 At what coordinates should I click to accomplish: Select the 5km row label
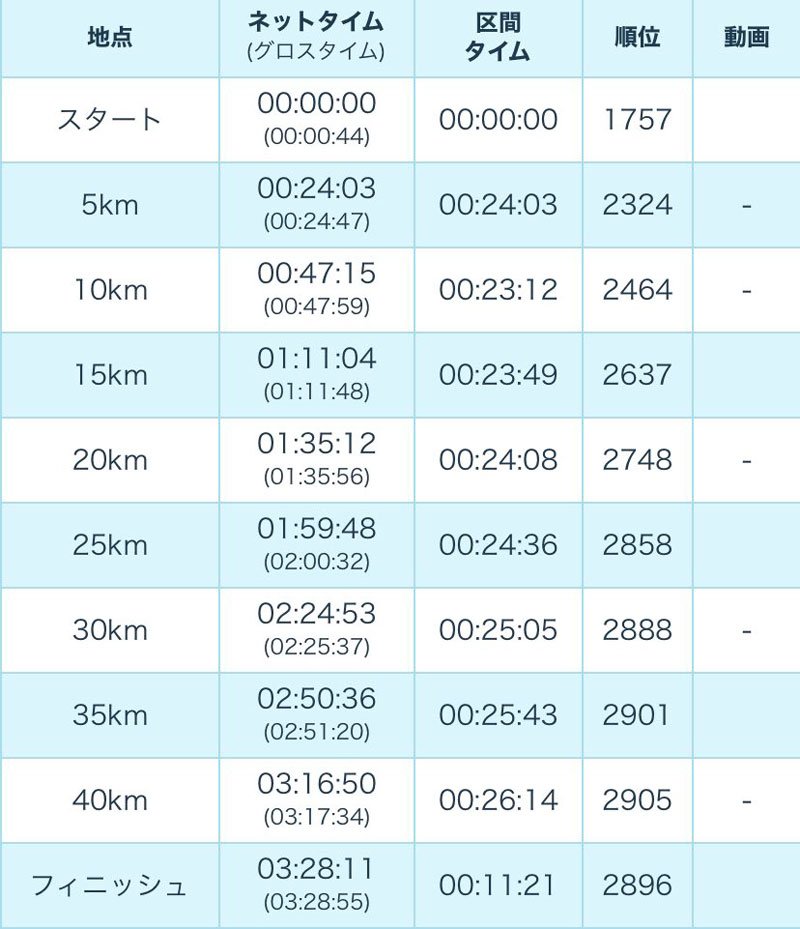(x=109, y=205)
